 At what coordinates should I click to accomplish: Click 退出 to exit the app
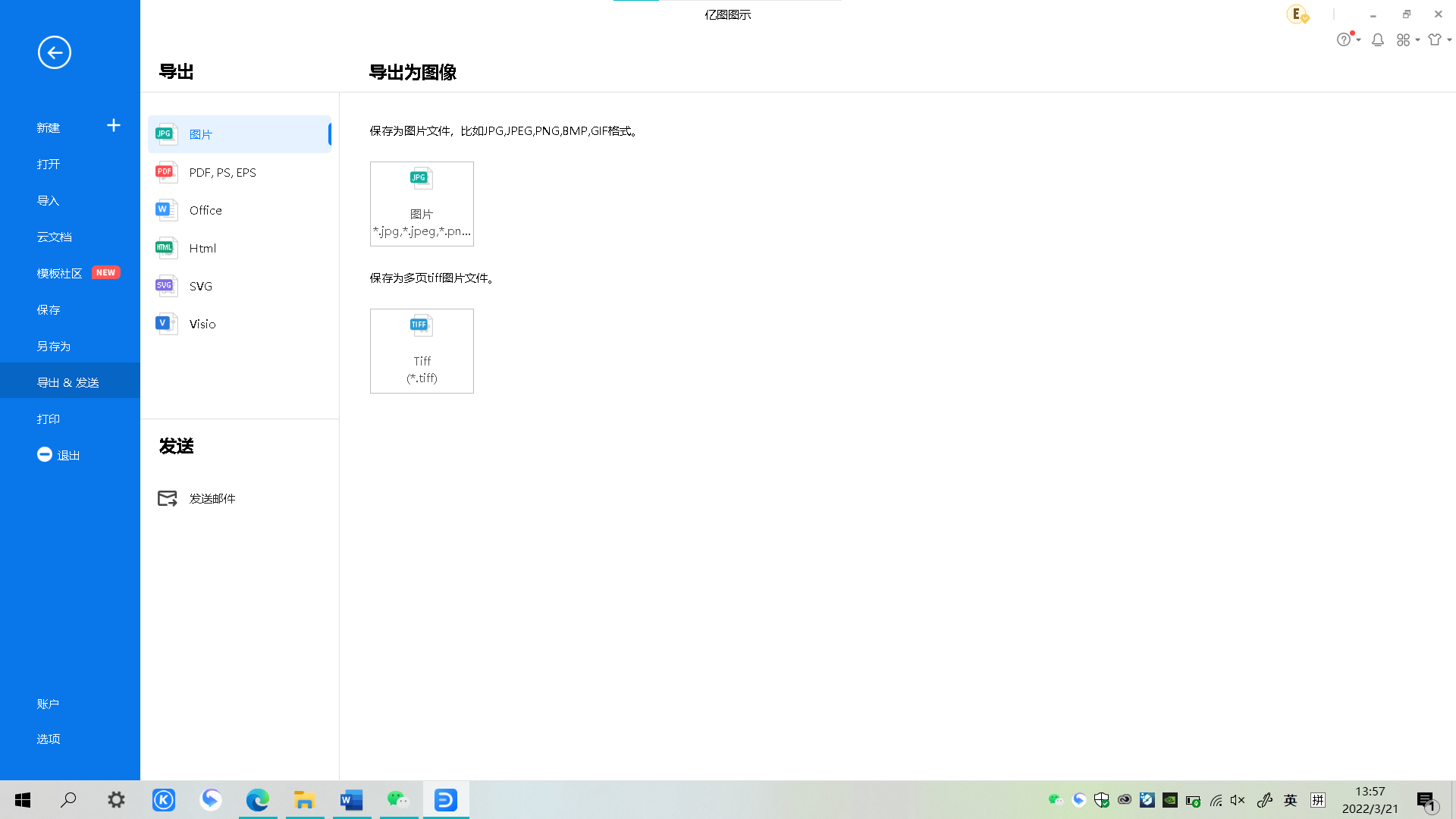(x=59, y=455)
